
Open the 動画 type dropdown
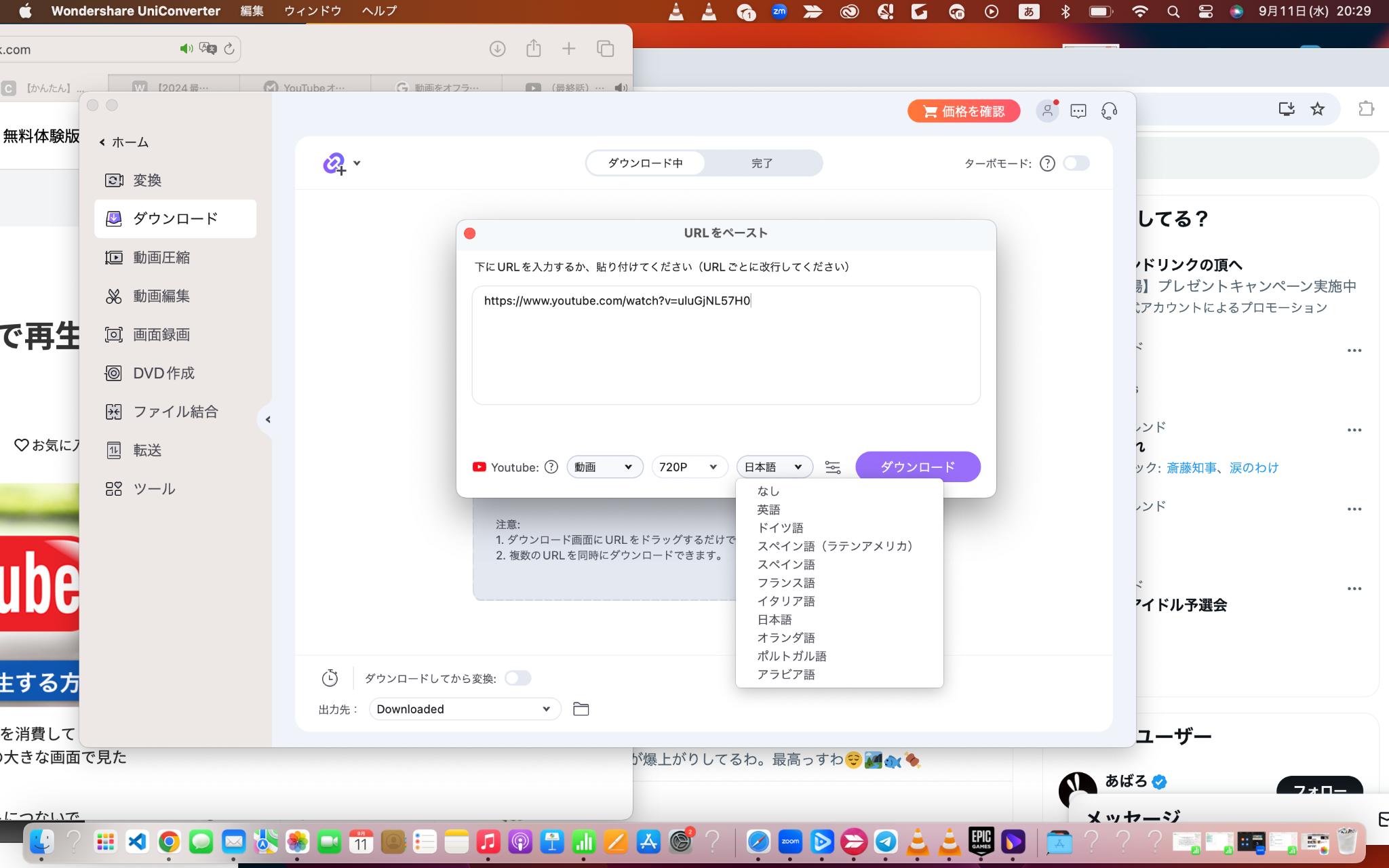(x=604, y=467)
